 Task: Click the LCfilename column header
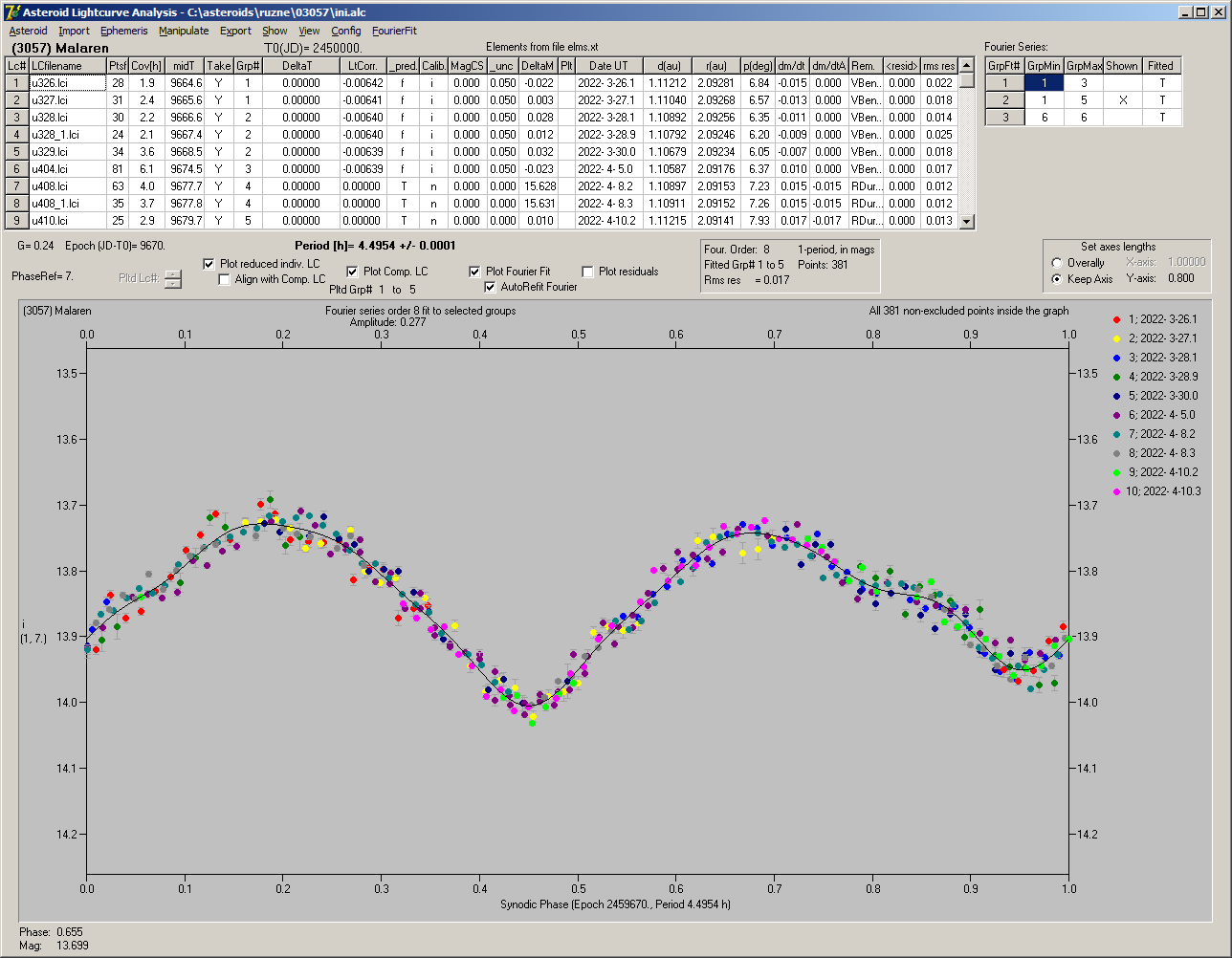(x=68, y=66)
